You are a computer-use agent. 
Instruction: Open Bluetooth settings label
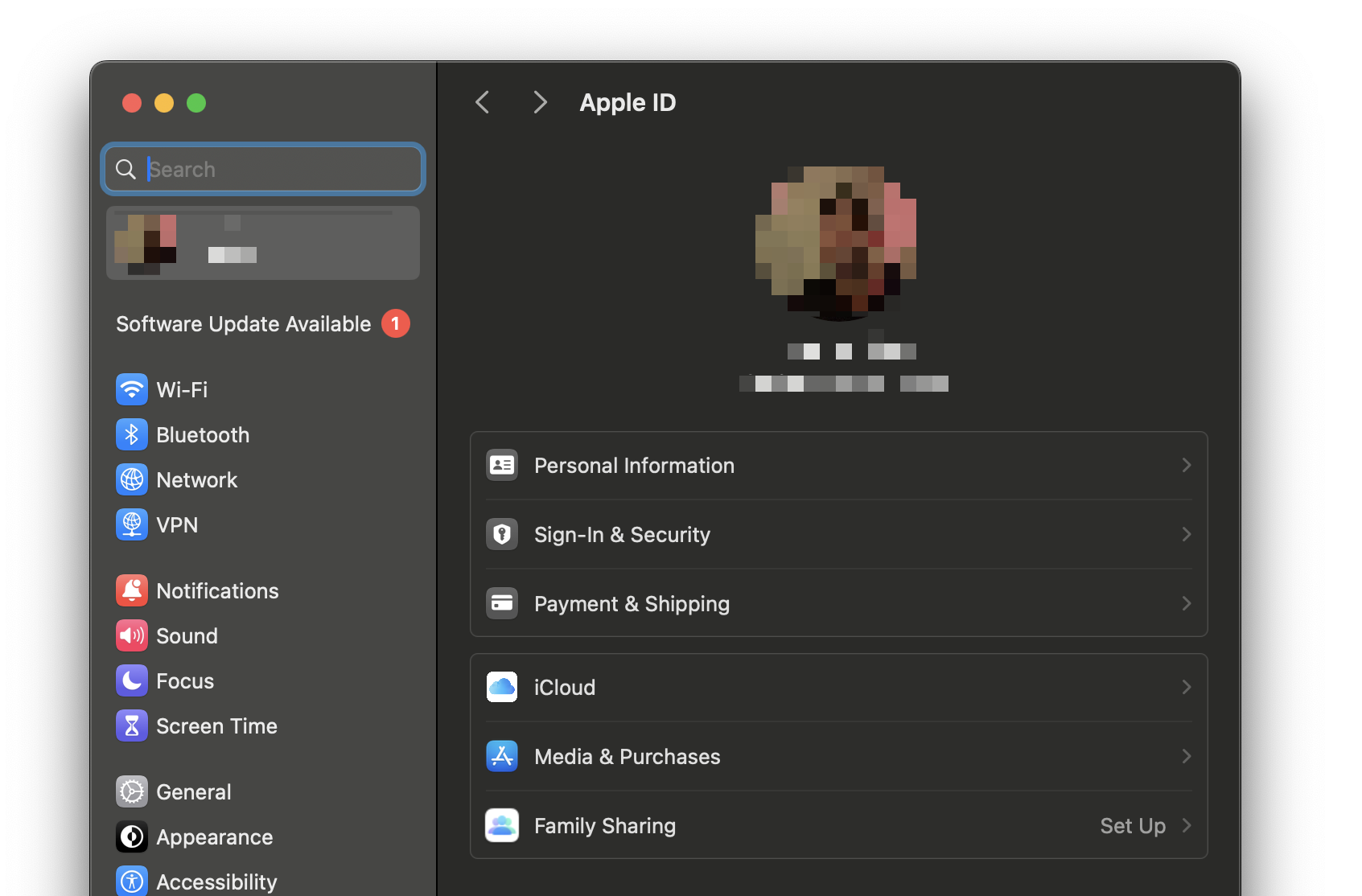pyautogui.click(x=203, y=435)
